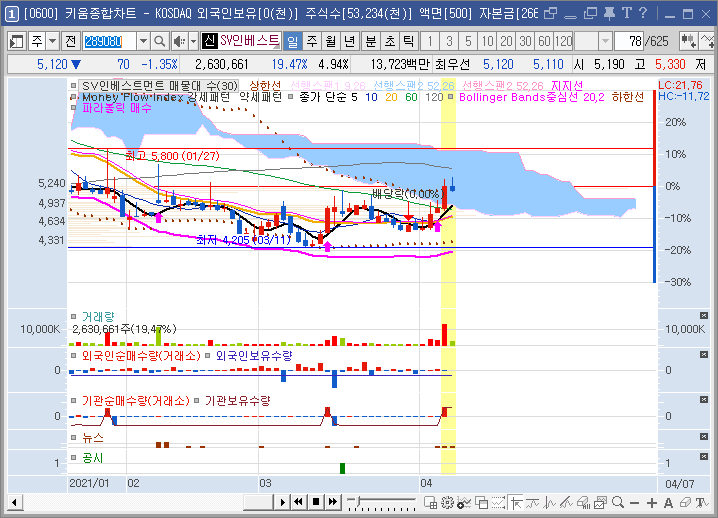Screen dimensions: 718x518
Task: Close the 외국인순매수량 panel
Action: pyautogui.click(x=704, y=355)
